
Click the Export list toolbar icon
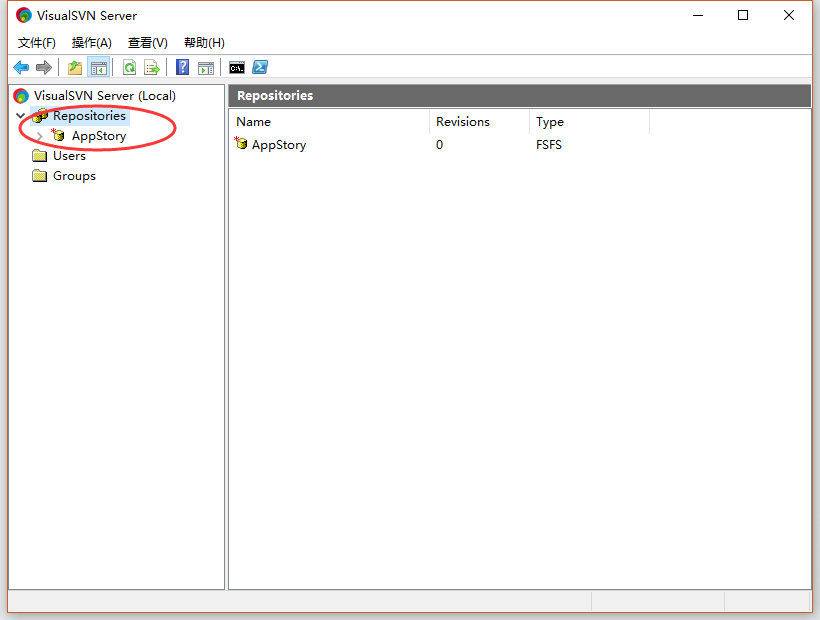tap(152, 67)
